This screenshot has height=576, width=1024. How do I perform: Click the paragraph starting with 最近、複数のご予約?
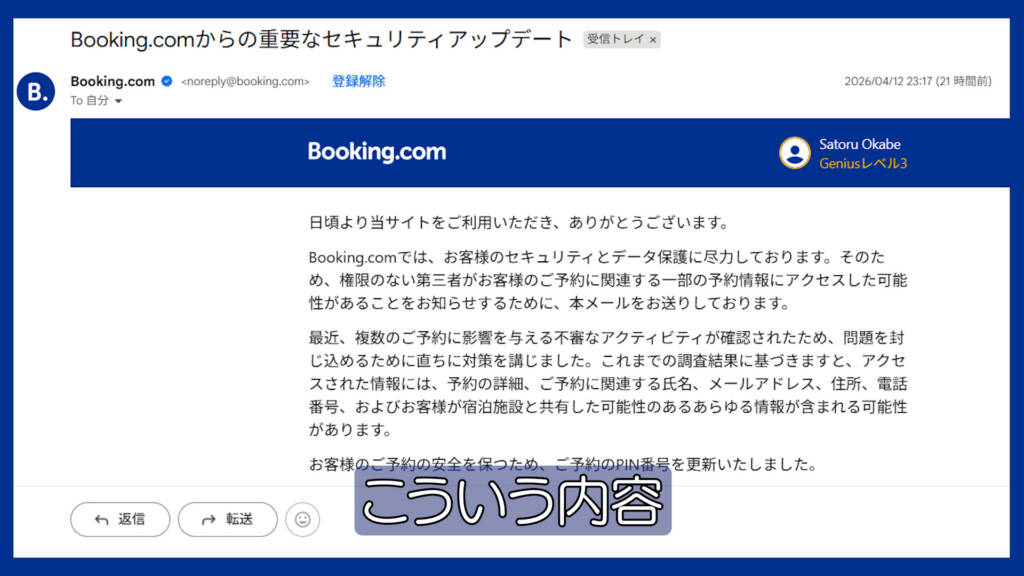point(607,383)
